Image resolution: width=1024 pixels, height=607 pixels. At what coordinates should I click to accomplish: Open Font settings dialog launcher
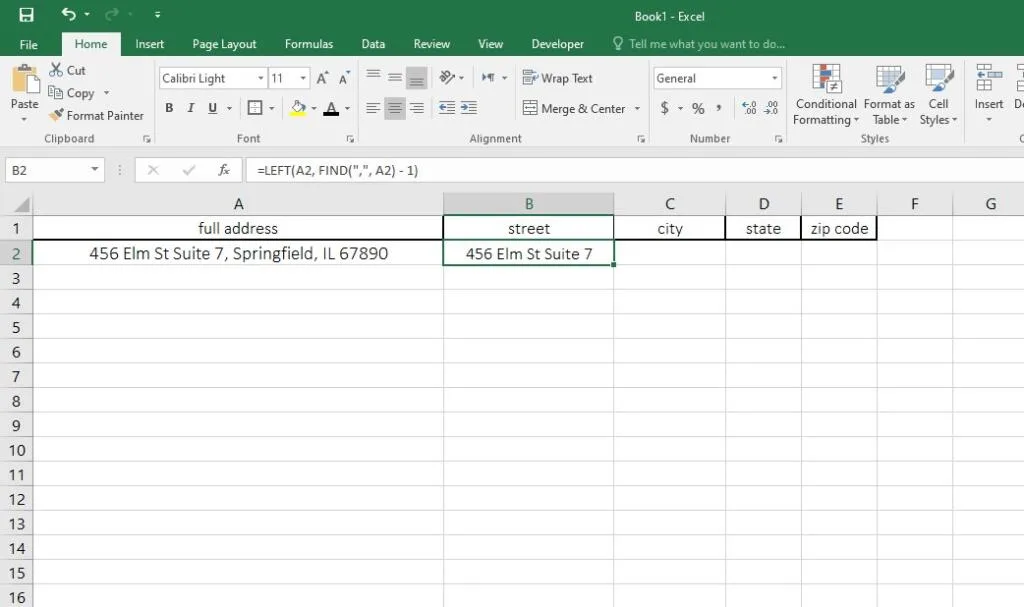(350, 139)
